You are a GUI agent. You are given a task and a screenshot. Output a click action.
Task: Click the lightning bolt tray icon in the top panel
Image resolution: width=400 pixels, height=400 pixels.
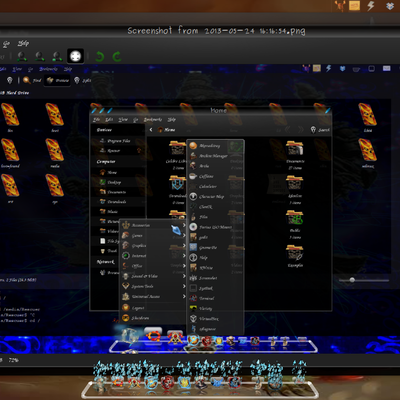coord(371,6)
